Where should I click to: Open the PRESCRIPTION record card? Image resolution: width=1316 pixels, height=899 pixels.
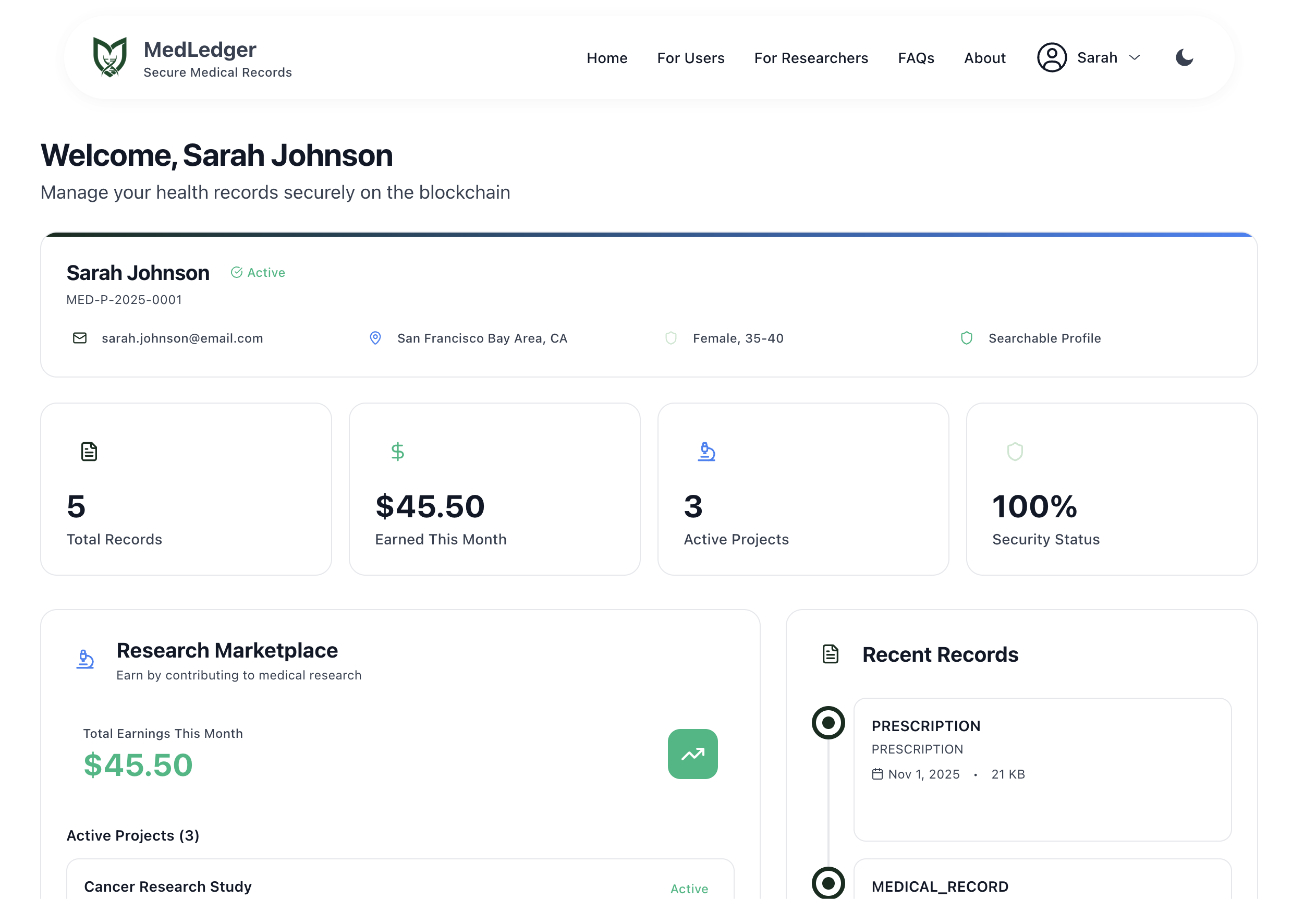coord(1042,769)
